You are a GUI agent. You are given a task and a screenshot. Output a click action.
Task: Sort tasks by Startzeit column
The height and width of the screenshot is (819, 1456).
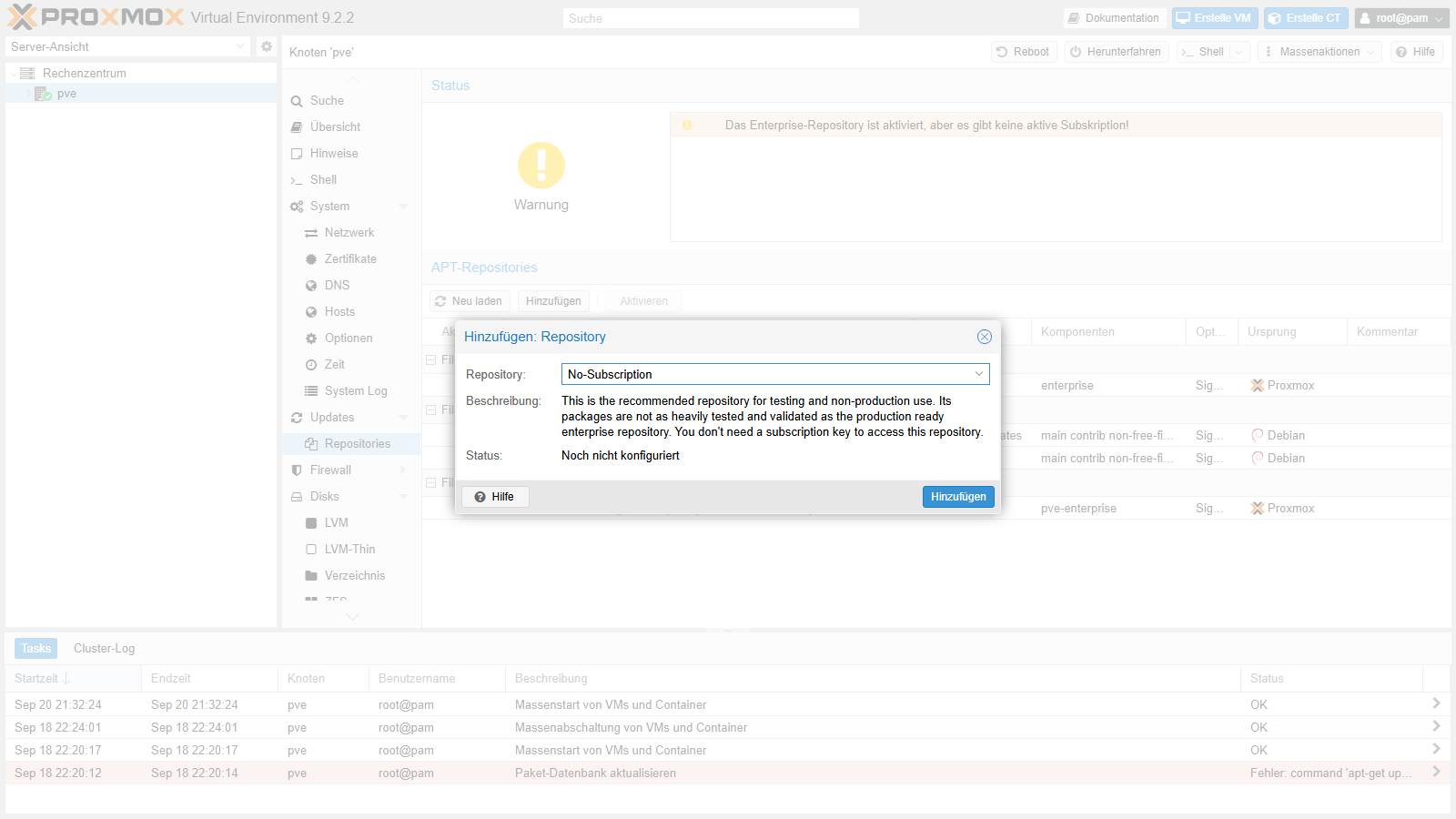tap(73, 679)
